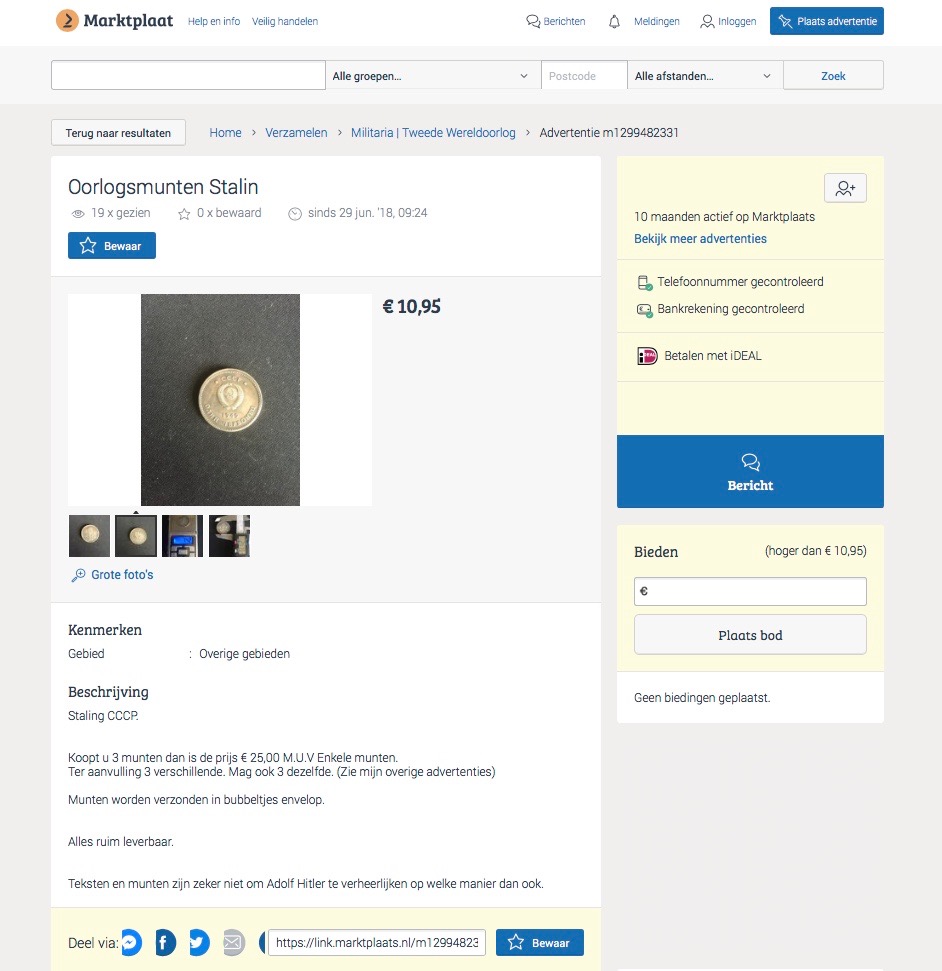Select the third thumbnail with scale photo
Viewport: 942px width, 971px height.
click(x=182, y=536)
